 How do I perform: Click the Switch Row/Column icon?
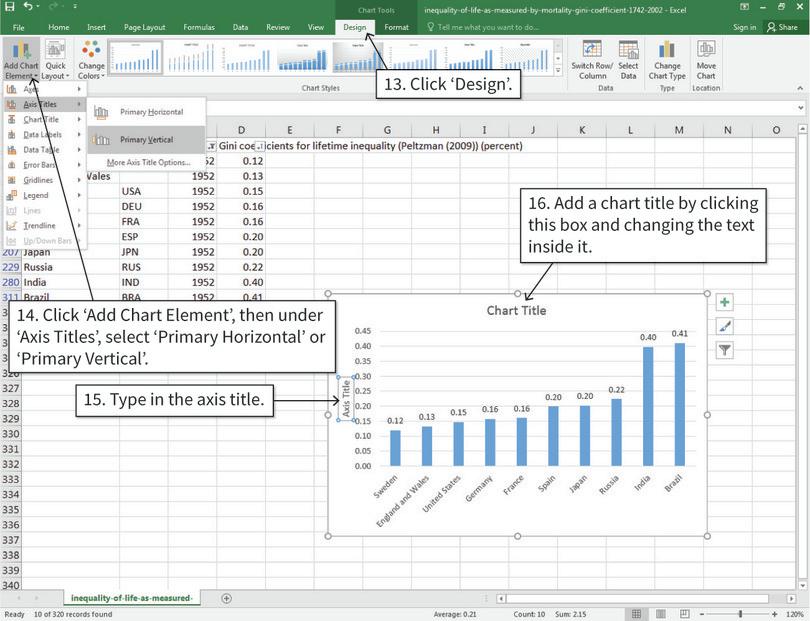tap(591, 58)
